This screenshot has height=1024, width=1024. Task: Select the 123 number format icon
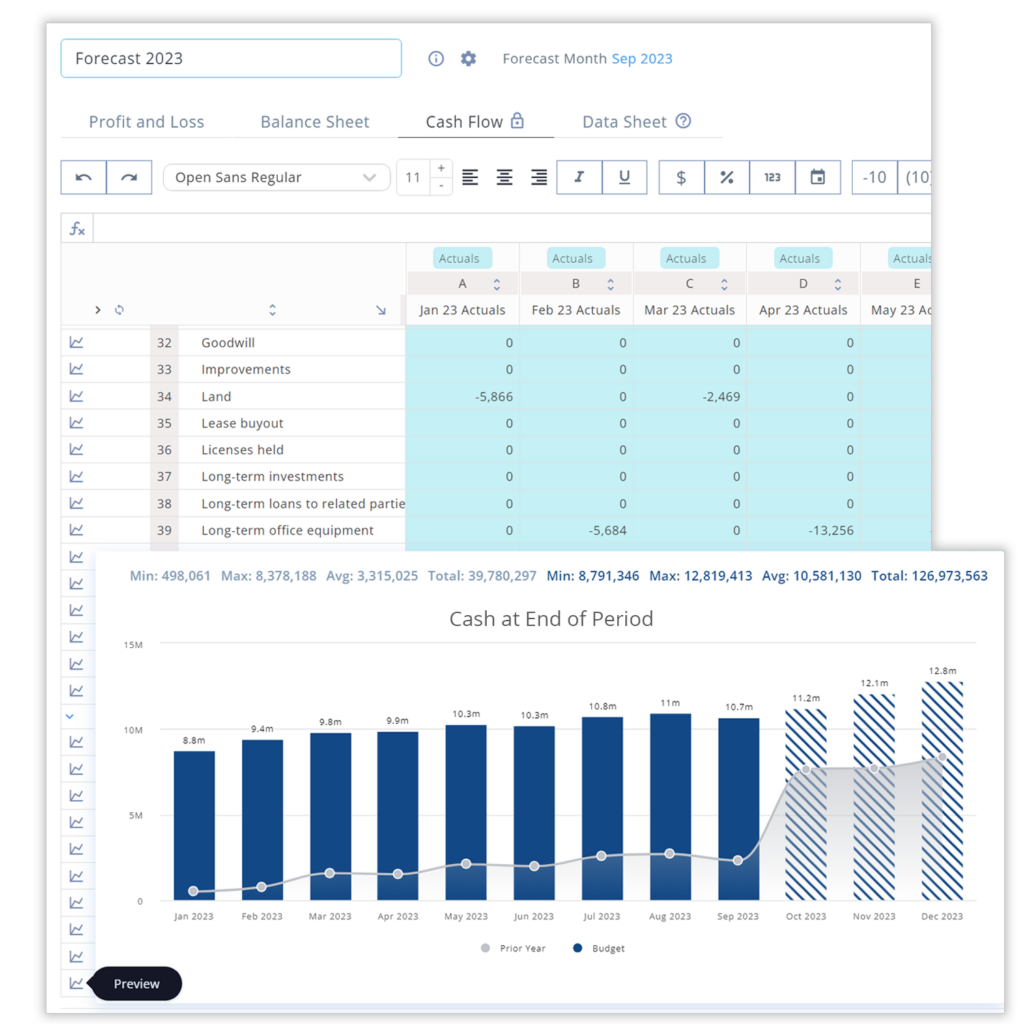click(x=772, y=177)
